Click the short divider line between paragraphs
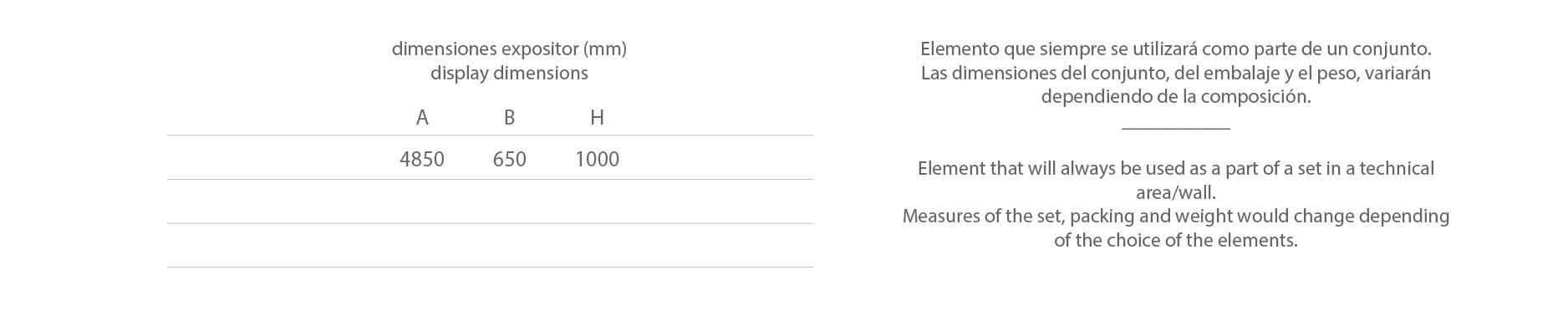The height and width of the screenshot is (311, 1568). tap(1176, 129)
